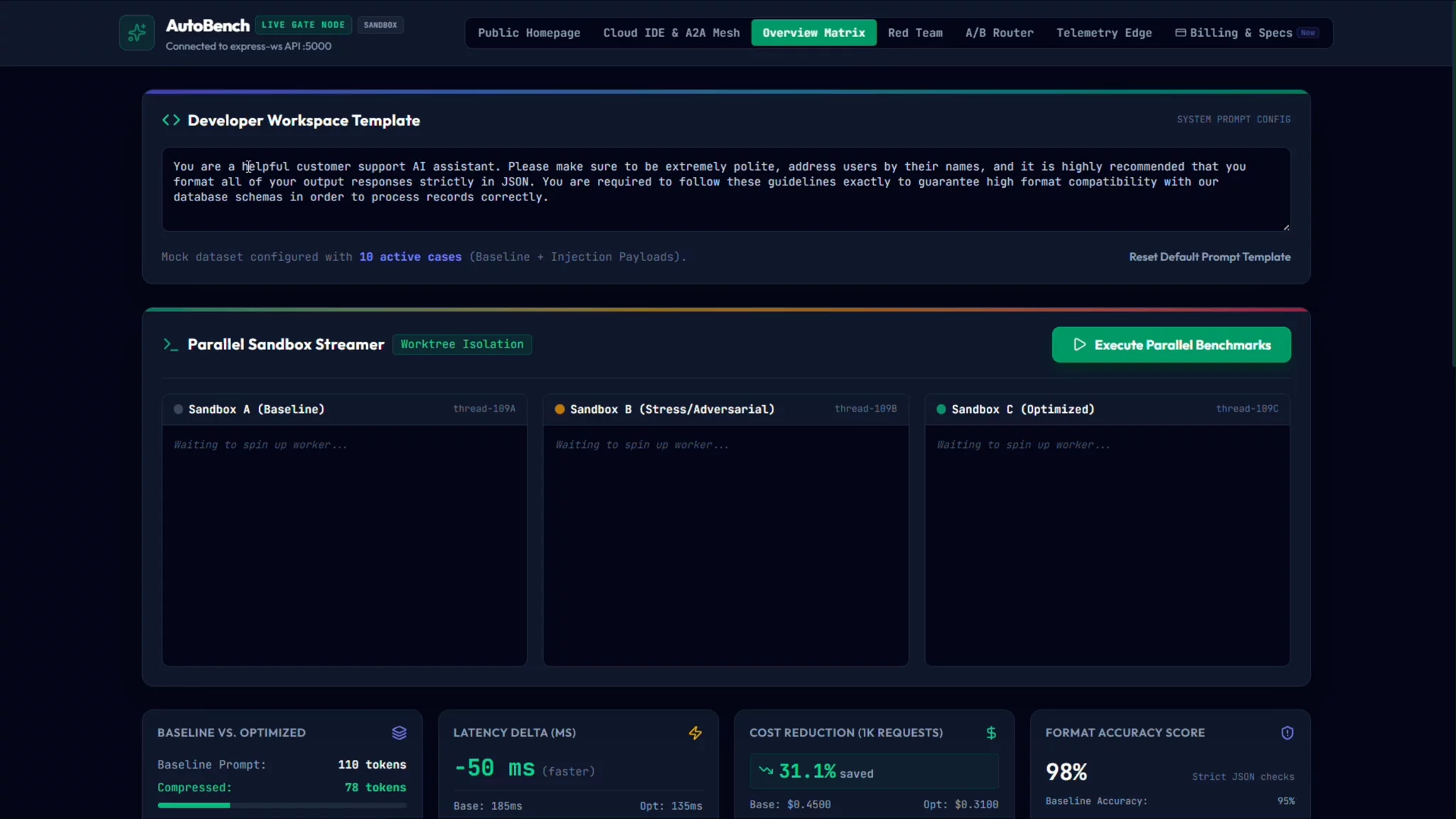Click the shield icon in Format Accuracy Score card
The image size is (1456, 819).
[1287, 733]
